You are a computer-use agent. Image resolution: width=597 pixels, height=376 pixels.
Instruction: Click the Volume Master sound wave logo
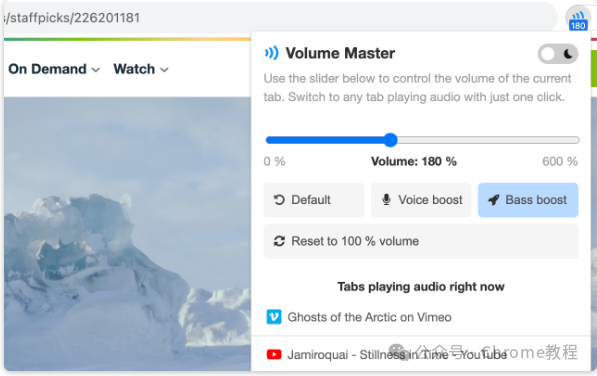271,53
